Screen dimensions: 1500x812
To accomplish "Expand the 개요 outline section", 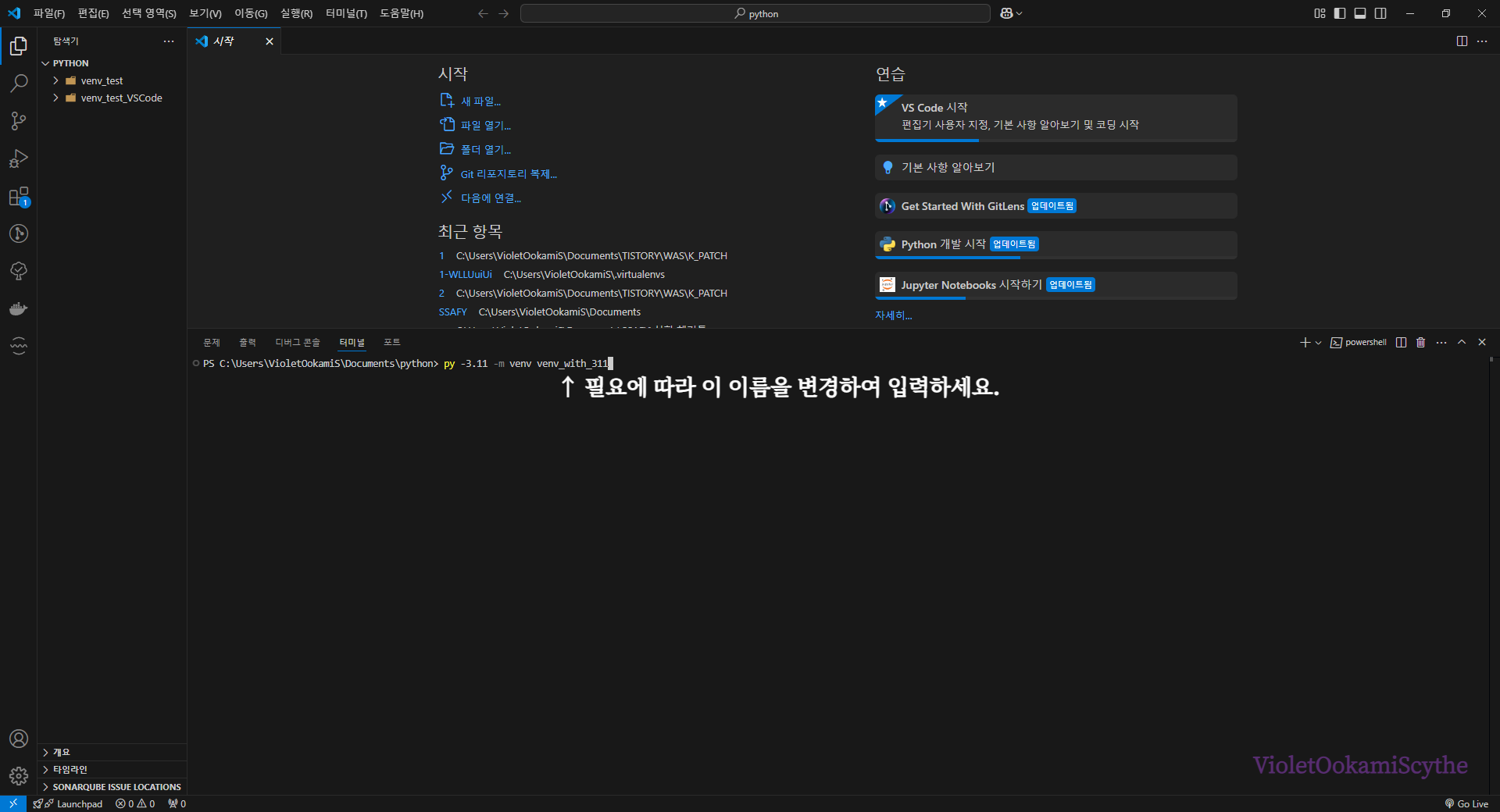I will click(61, 752).
